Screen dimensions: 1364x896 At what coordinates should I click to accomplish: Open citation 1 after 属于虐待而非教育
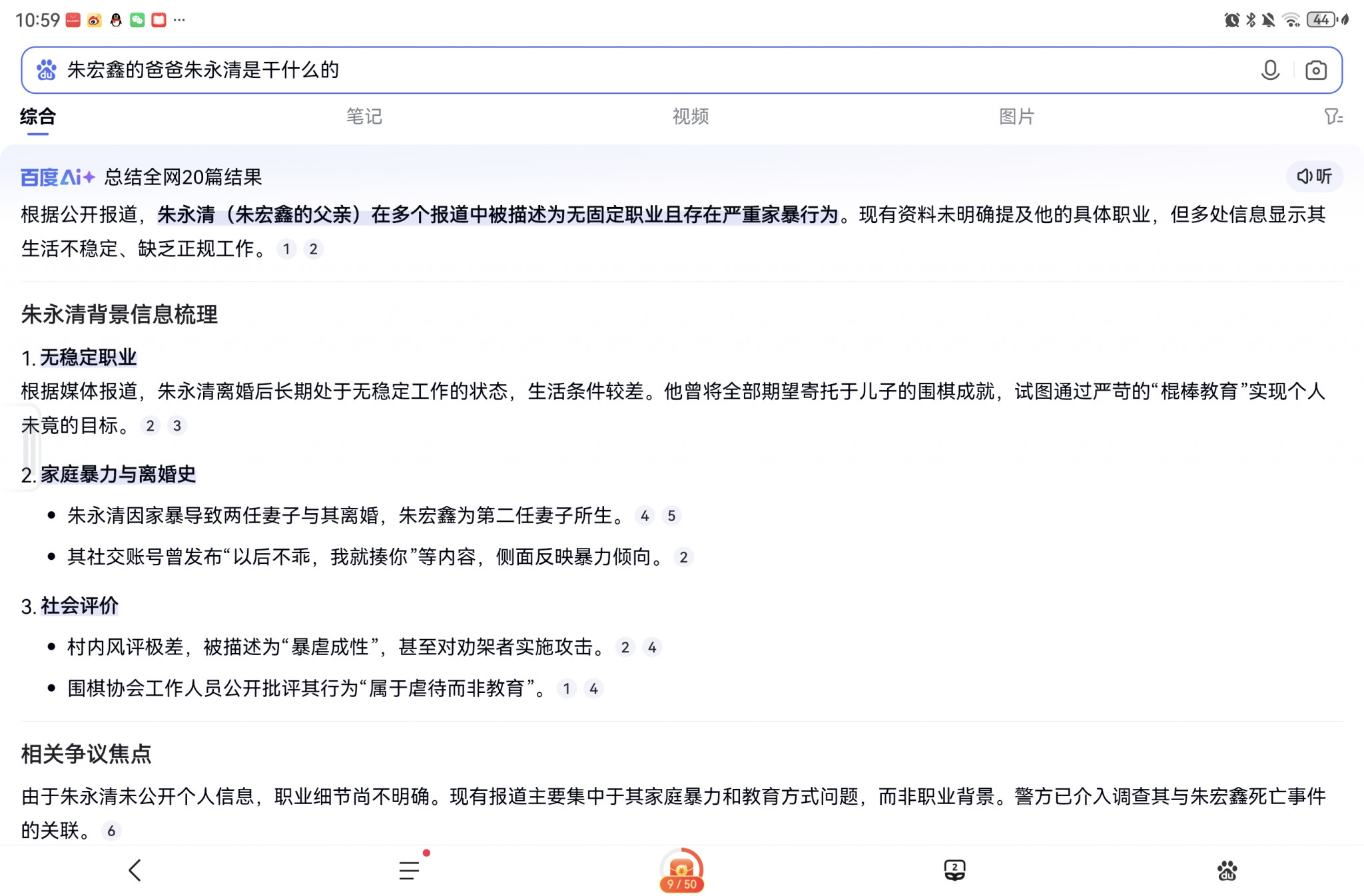566,688
